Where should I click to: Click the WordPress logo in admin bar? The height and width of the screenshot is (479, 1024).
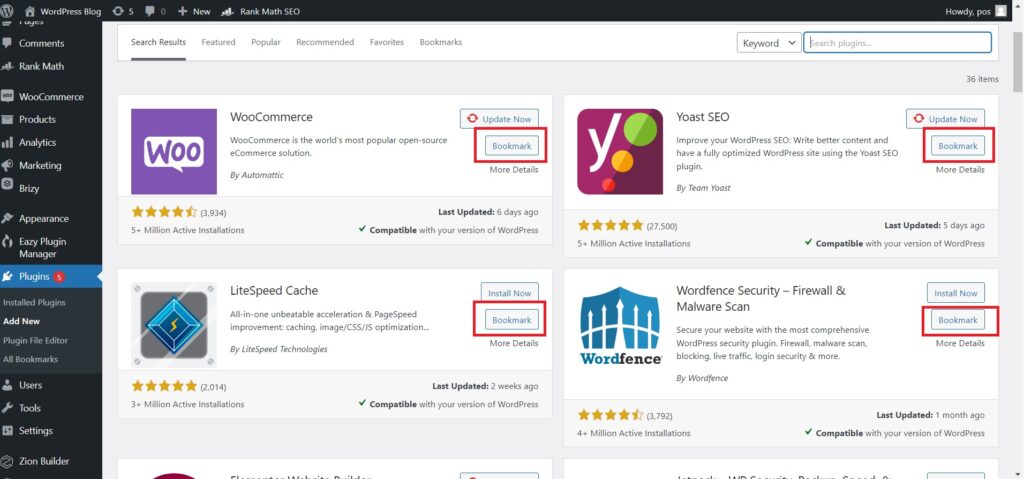click(x=7, y=11)
